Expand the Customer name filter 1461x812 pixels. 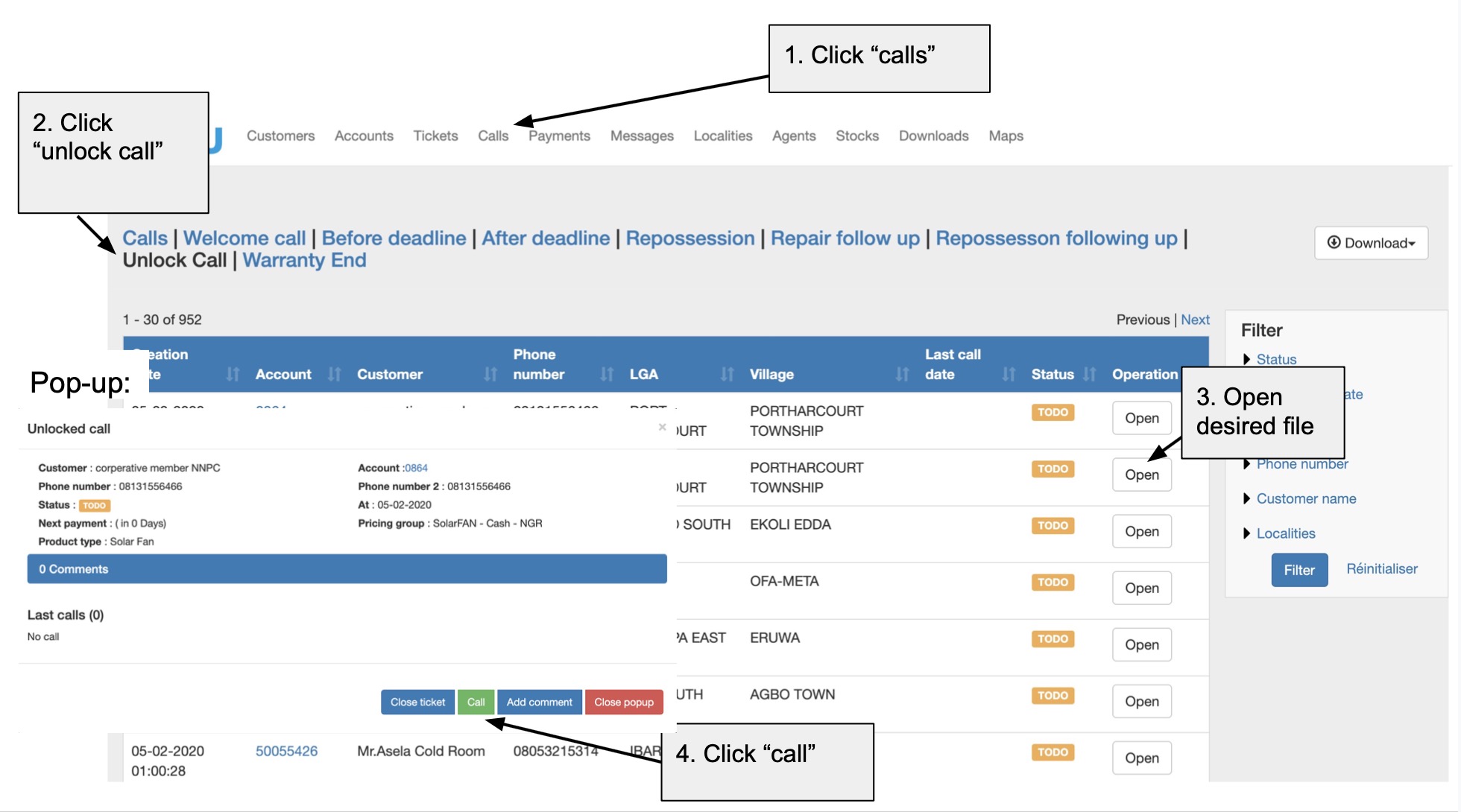click(x=1305, y=498)
